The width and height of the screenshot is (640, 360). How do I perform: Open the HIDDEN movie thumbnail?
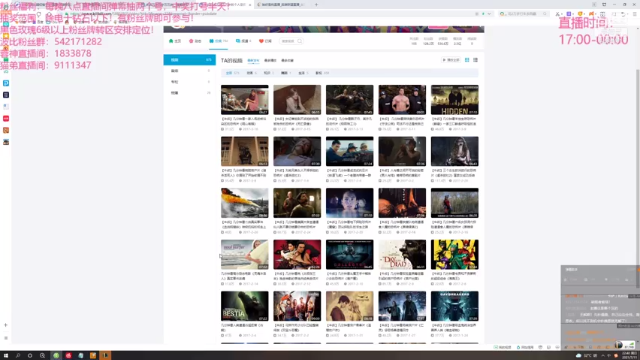click(x=454, y=100)
